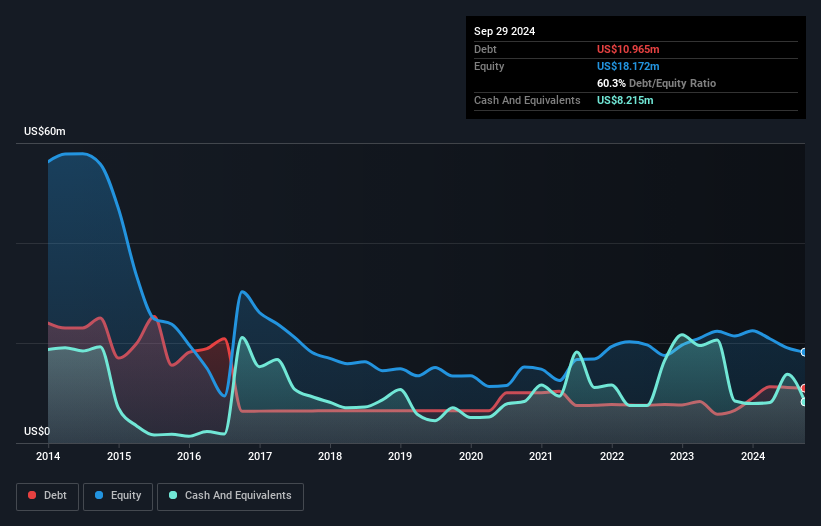Click the 2018 x-axis label
Screen dimensions: 821x526
coord(330,456)
